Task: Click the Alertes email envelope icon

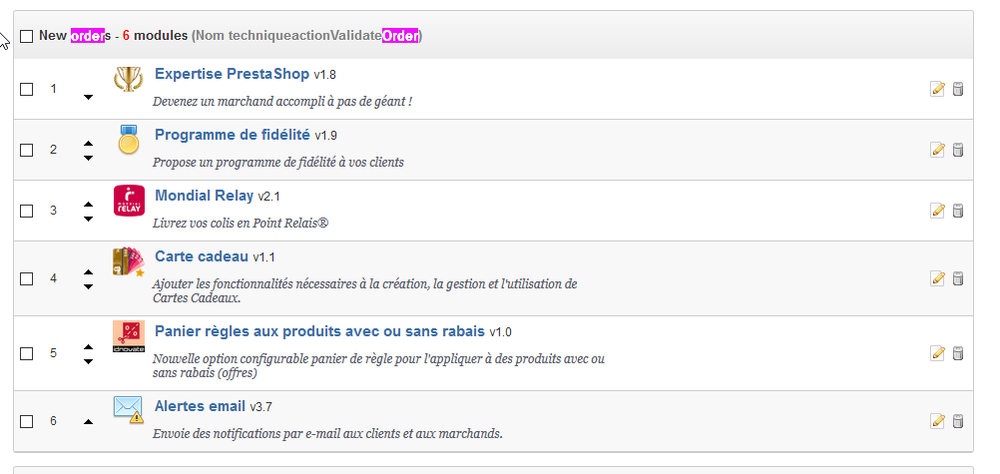Action: pos(128,410)
